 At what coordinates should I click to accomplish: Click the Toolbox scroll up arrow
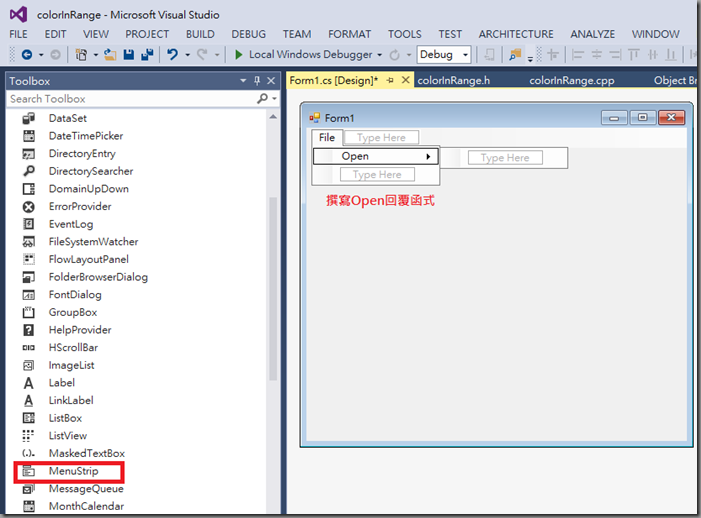point(273,117)
